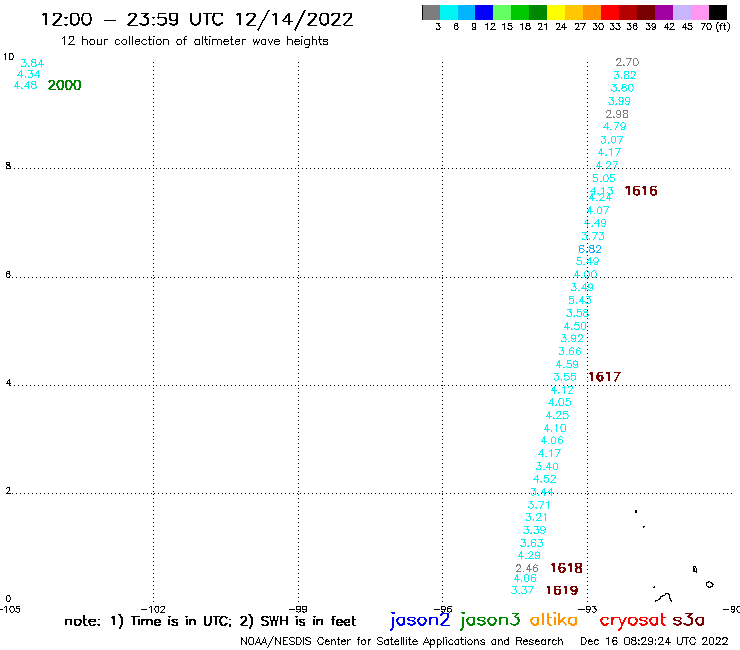The image size is (740, 650).
Task: Click the 's3a' satellite legend name
Action: [x=689, y=620]
